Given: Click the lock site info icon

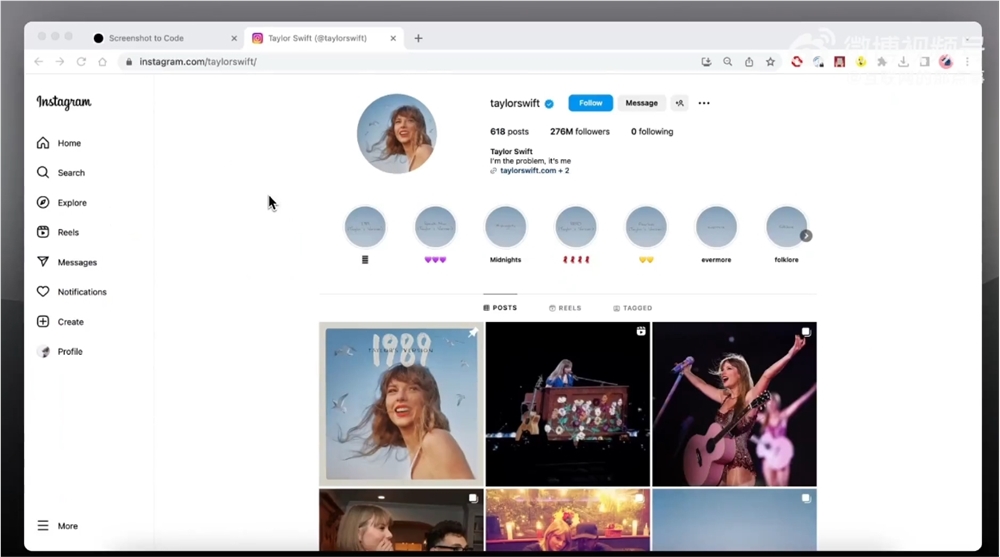Looking at the screenshot, I should (129, 62).
